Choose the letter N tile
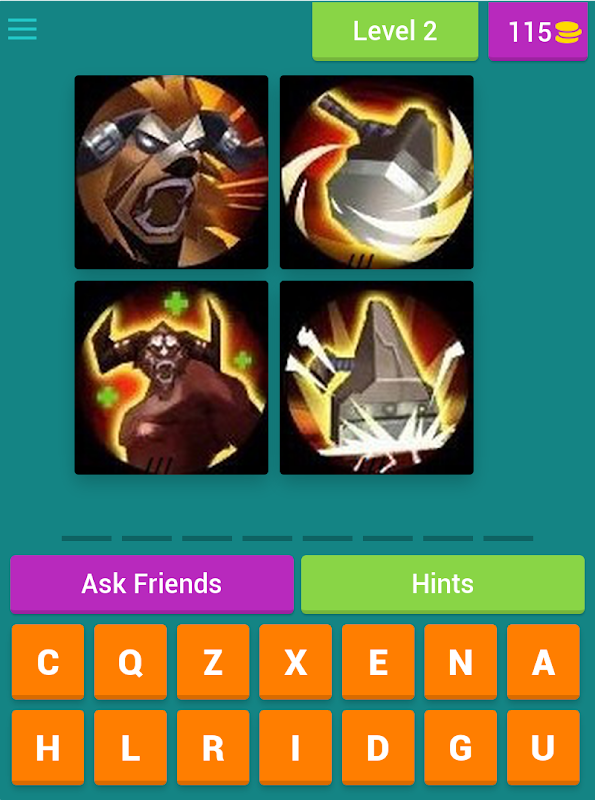Screen dimensions: 595x800 click(460, 662)
